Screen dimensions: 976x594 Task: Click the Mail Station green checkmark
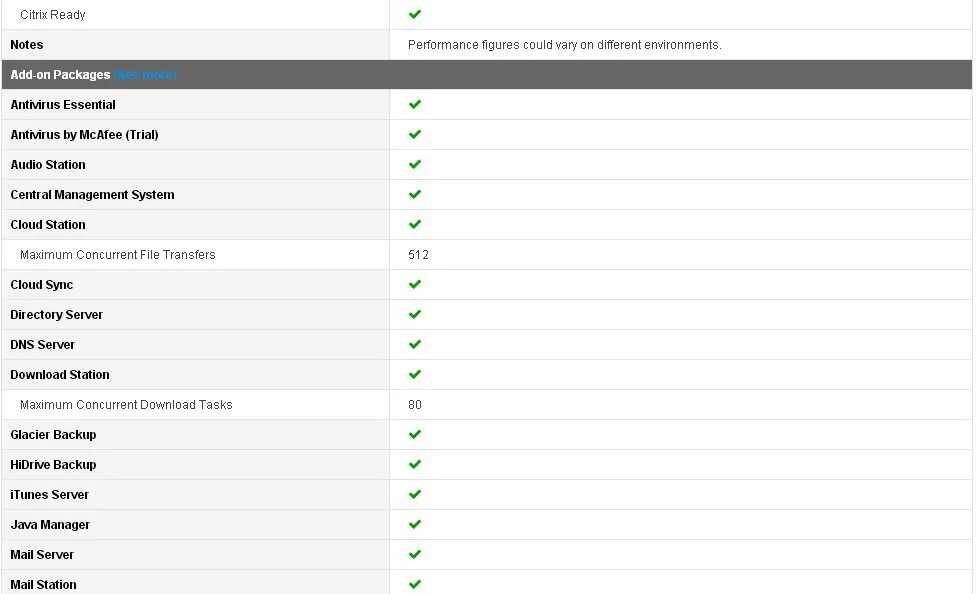pyautogui.click(x=415, y=584)
